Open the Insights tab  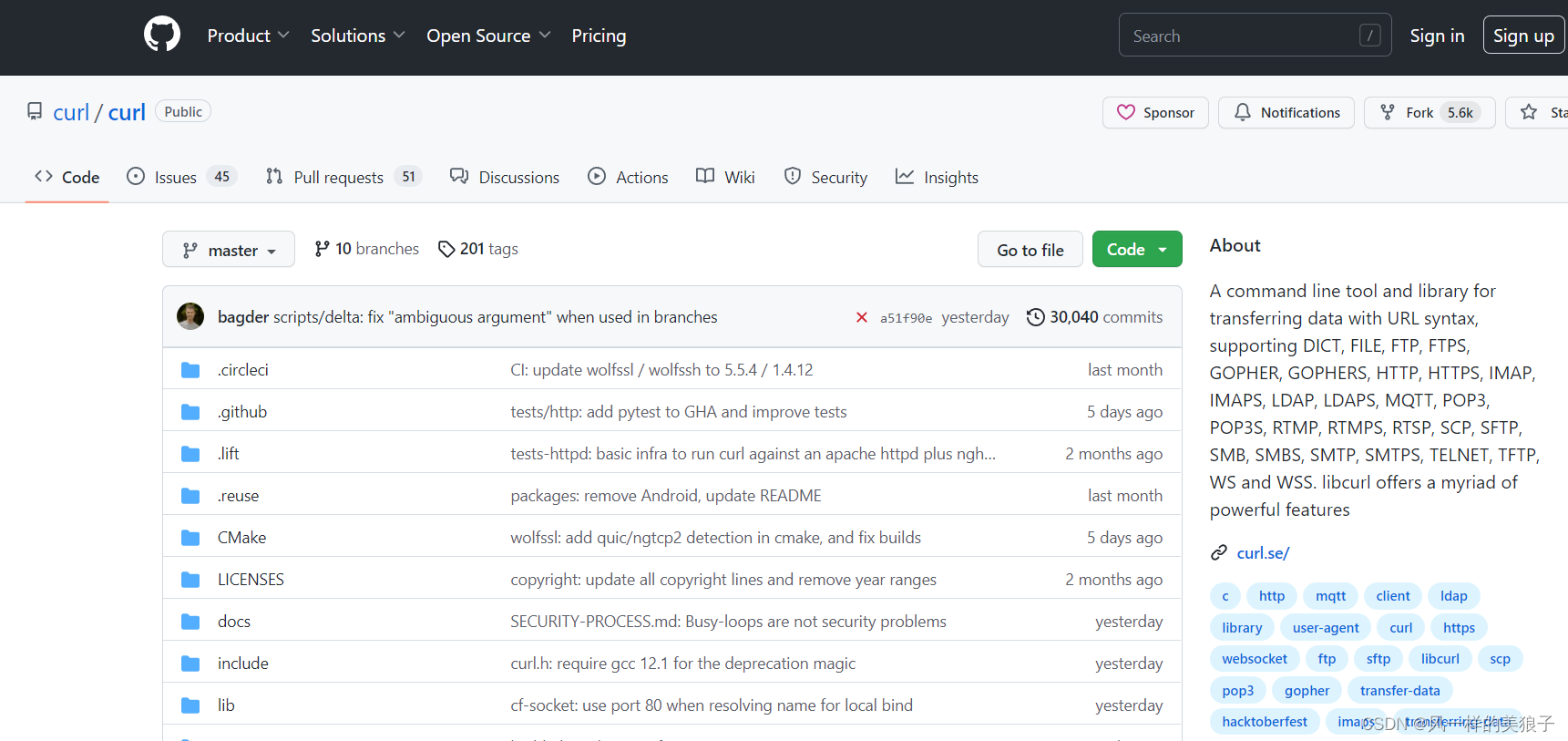click(x=937, y=177)
